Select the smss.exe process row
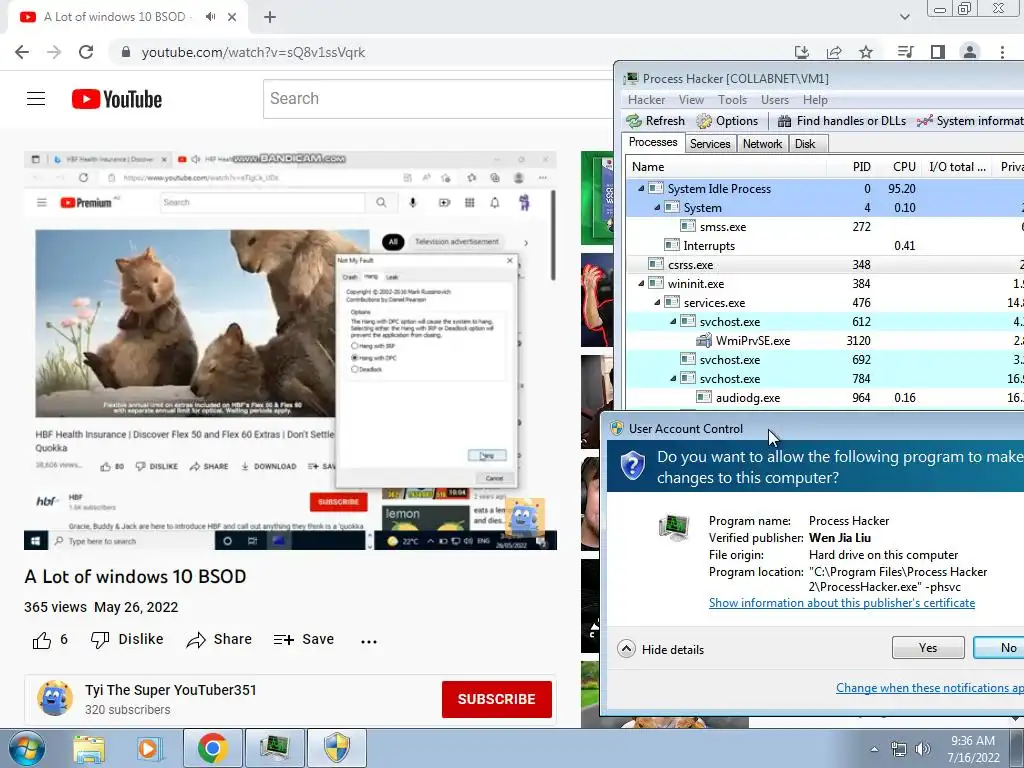This screenshot has width=1024, height=768. pyautogui.click(x=825, y=227)
